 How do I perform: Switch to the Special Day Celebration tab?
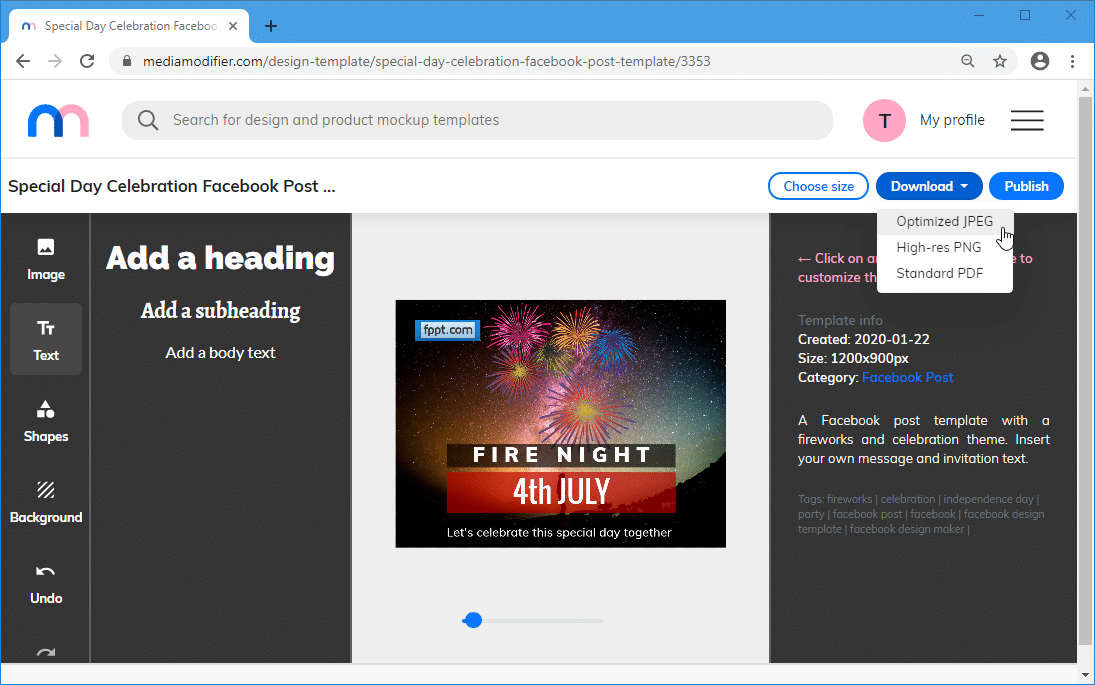click(x=129, y=26)
